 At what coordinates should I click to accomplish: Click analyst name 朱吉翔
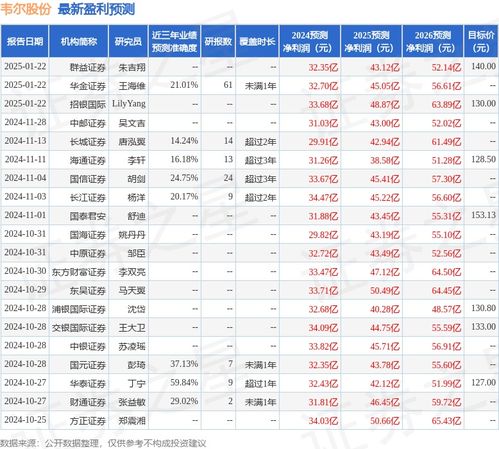tap(132, 68)
